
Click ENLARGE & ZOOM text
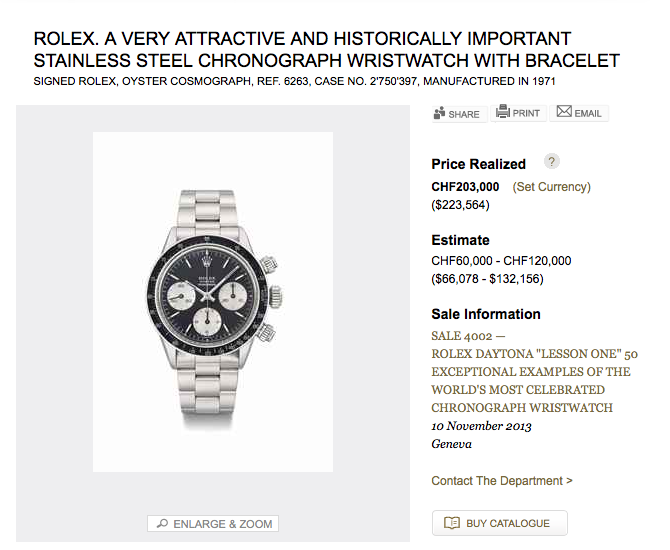pyautogui.click(x=223, y=524)
